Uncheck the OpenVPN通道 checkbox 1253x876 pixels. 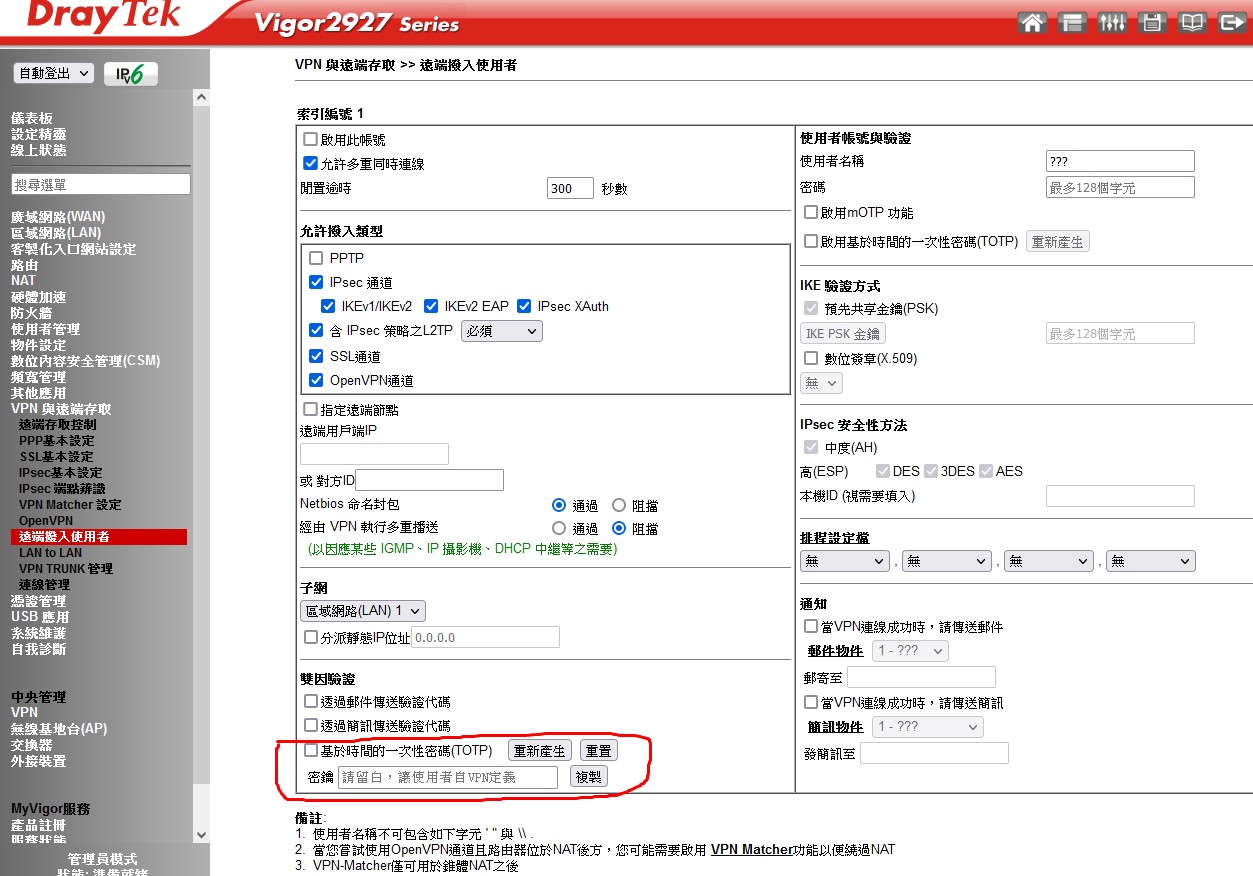[317, 380]
